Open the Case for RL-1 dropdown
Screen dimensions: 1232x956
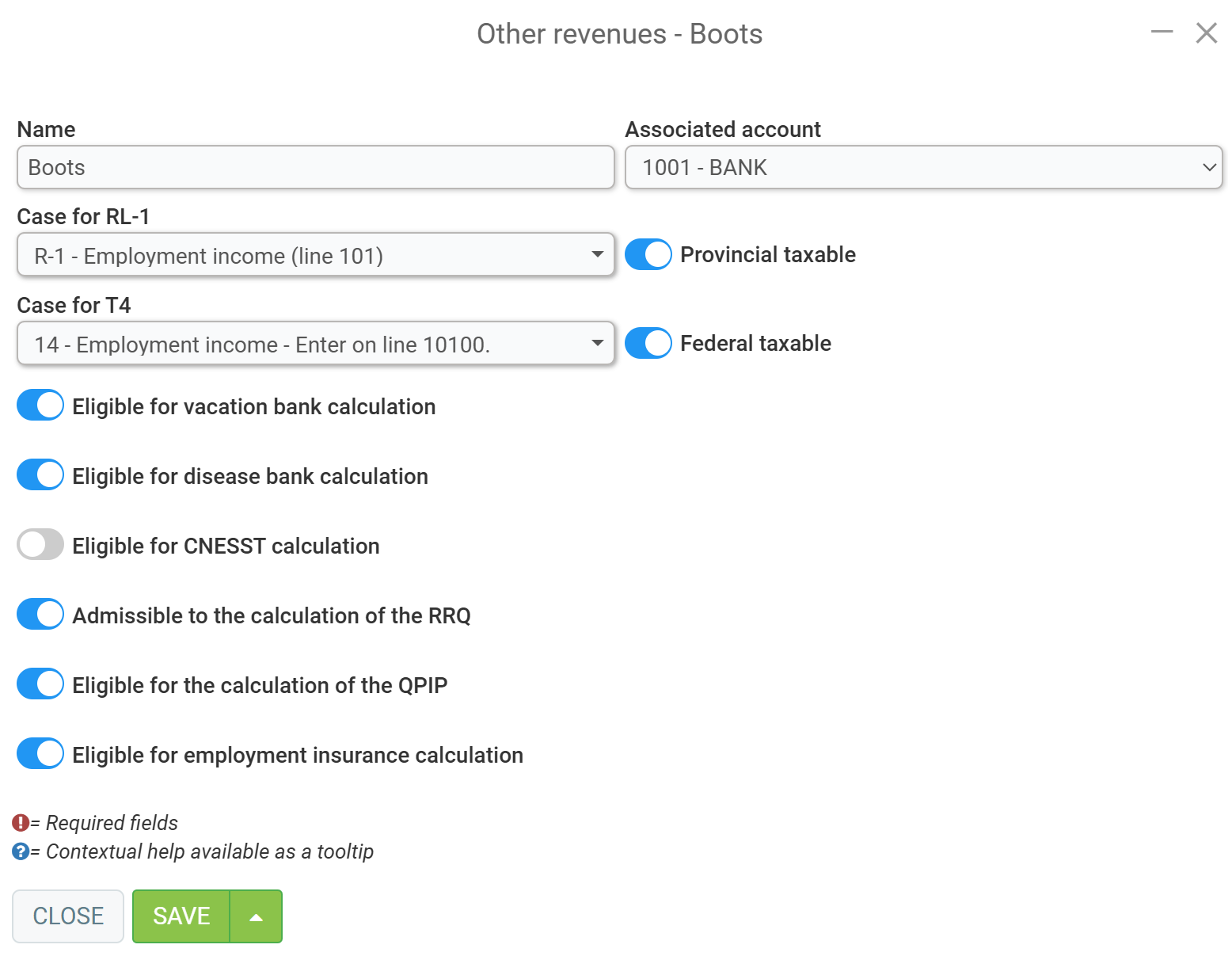[316, 254]
